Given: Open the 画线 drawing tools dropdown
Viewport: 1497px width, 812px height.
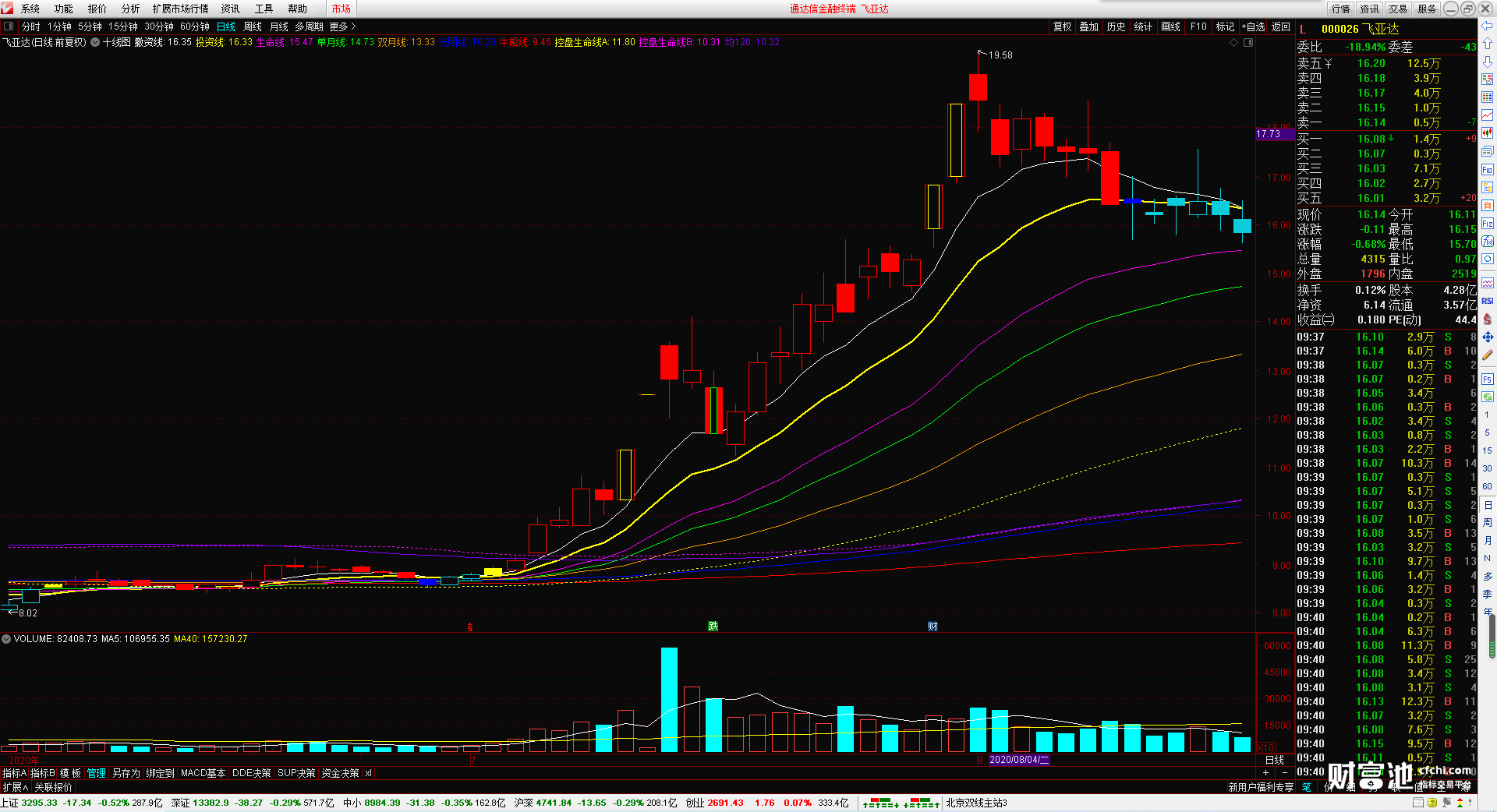Looking at the screenshot, I should 1170,26.
